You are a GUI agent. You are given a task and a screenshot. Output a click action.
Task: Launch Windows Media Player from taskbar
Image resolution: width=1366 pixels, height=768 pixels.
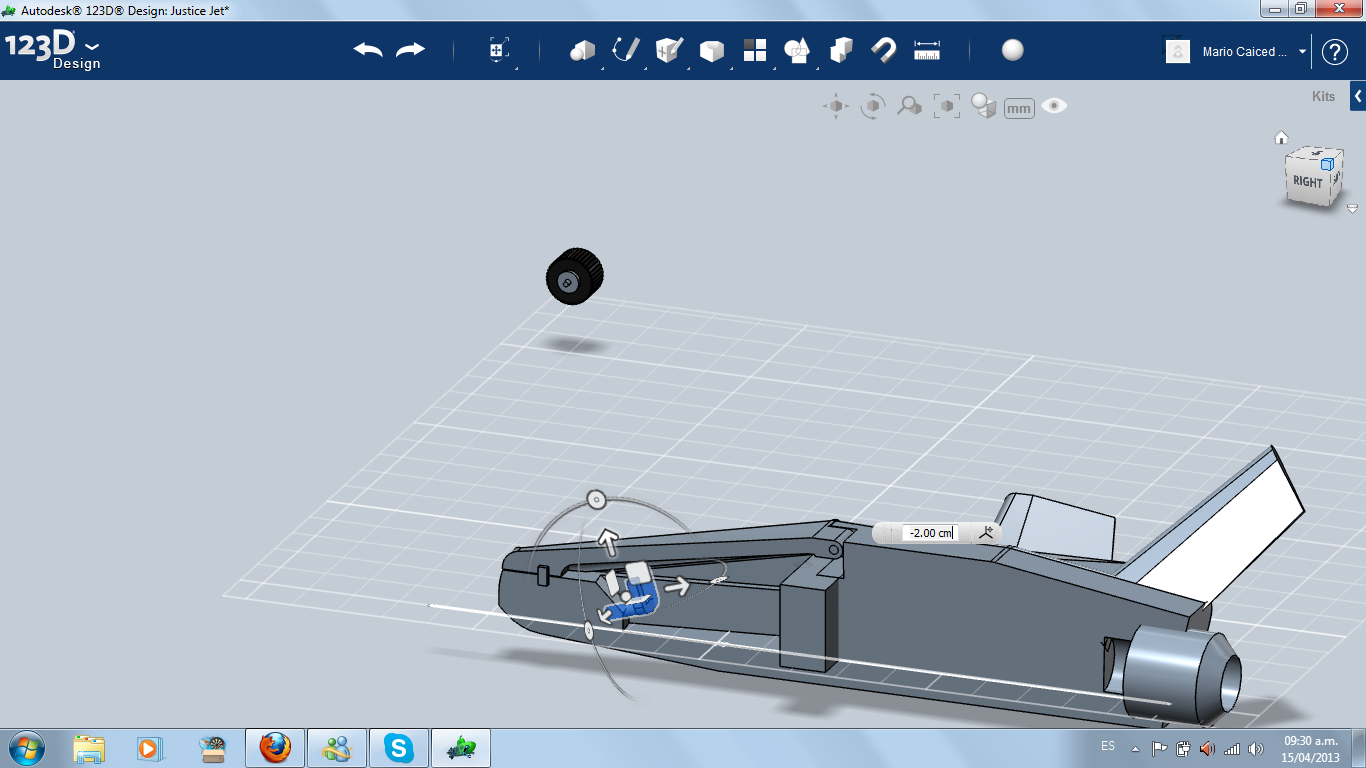[149, 748]
